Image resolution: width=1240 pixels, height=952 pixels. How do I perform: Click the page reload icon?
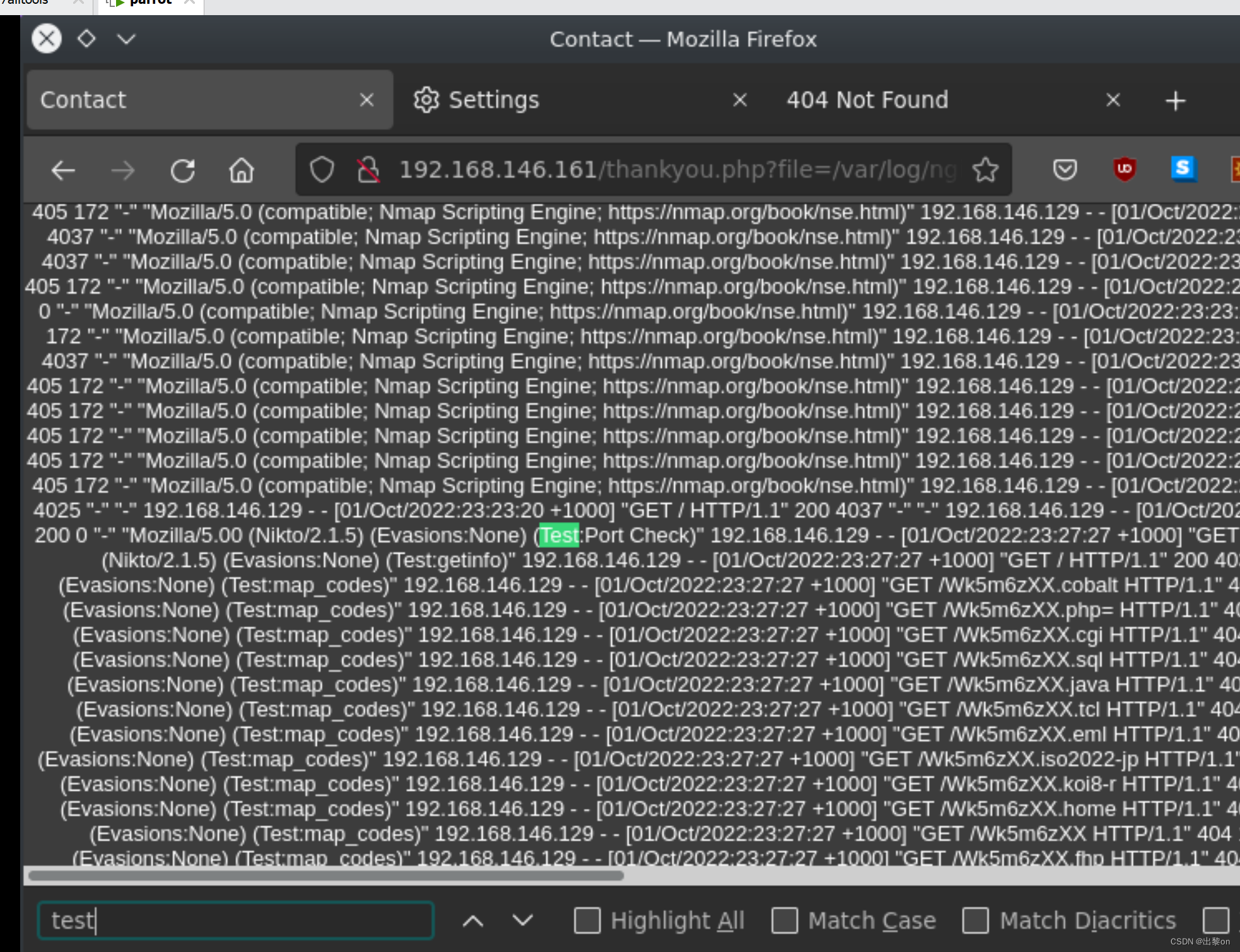tap(183, 169)
